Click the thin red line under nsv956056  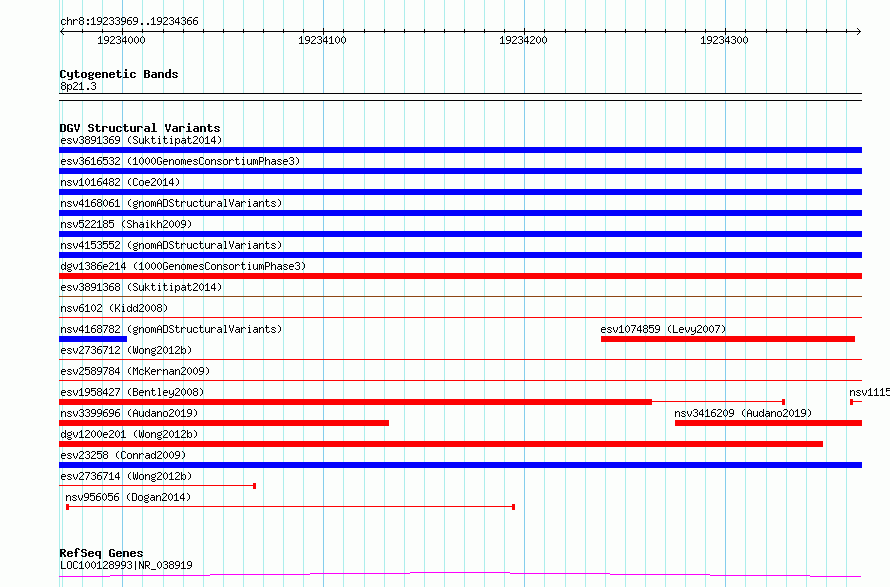coord(291,507)
